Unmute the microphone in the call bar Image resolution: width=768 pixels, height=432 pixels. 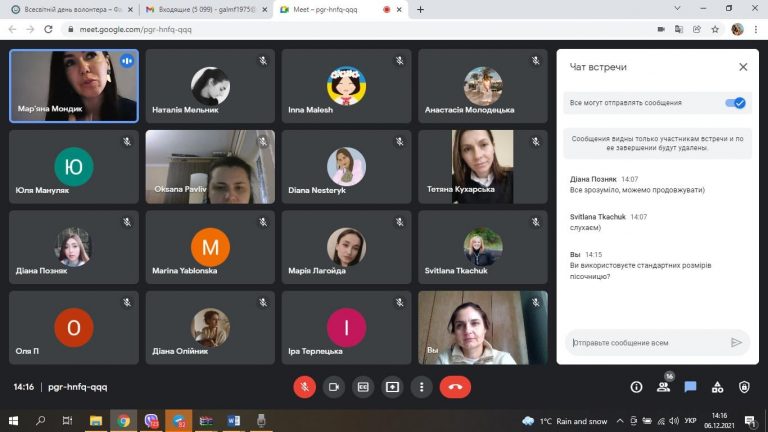(305, 387)
